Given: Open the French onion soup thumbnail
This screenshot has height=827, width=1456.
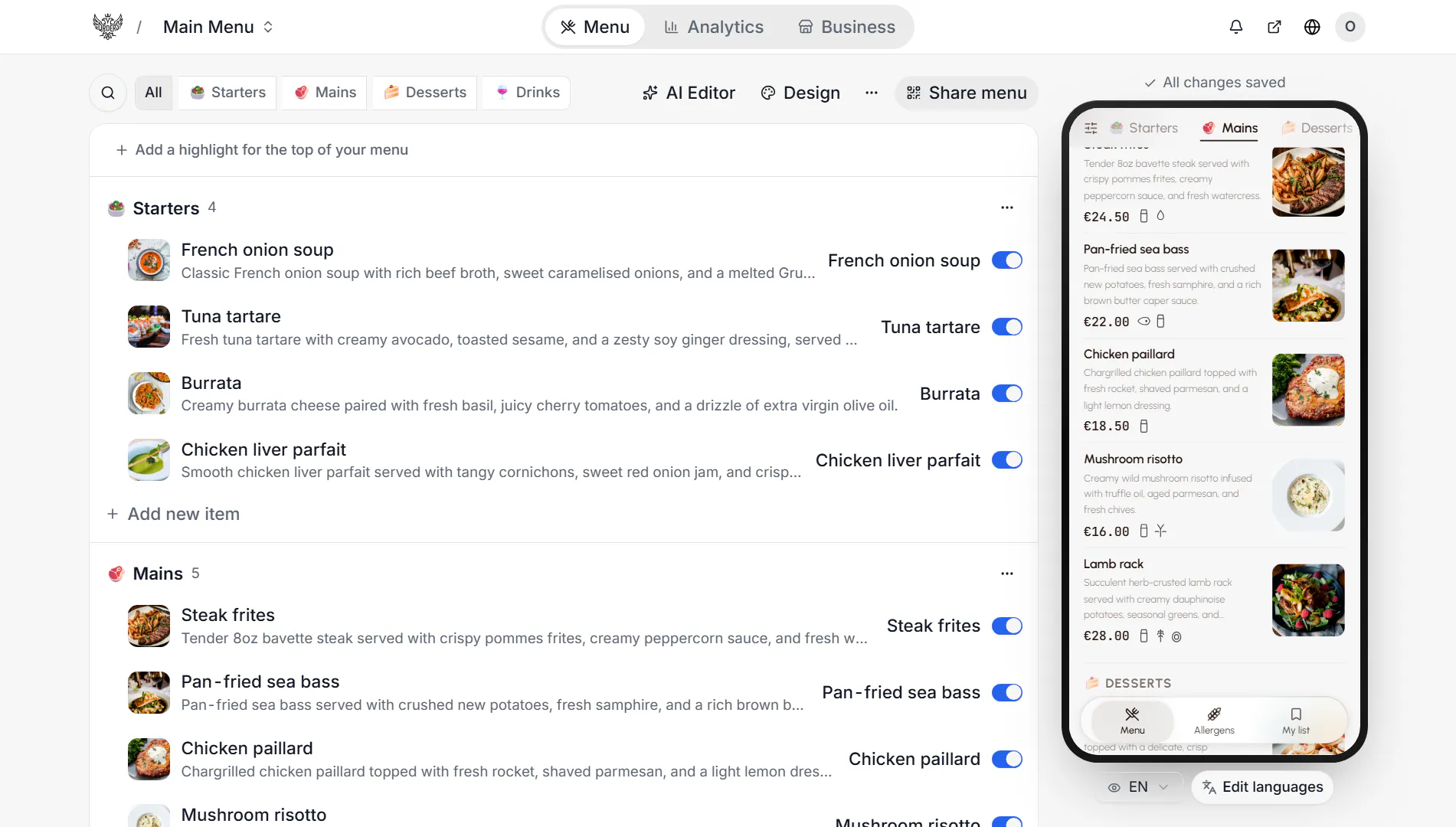Looking at the screenshot, I should 149,260.
